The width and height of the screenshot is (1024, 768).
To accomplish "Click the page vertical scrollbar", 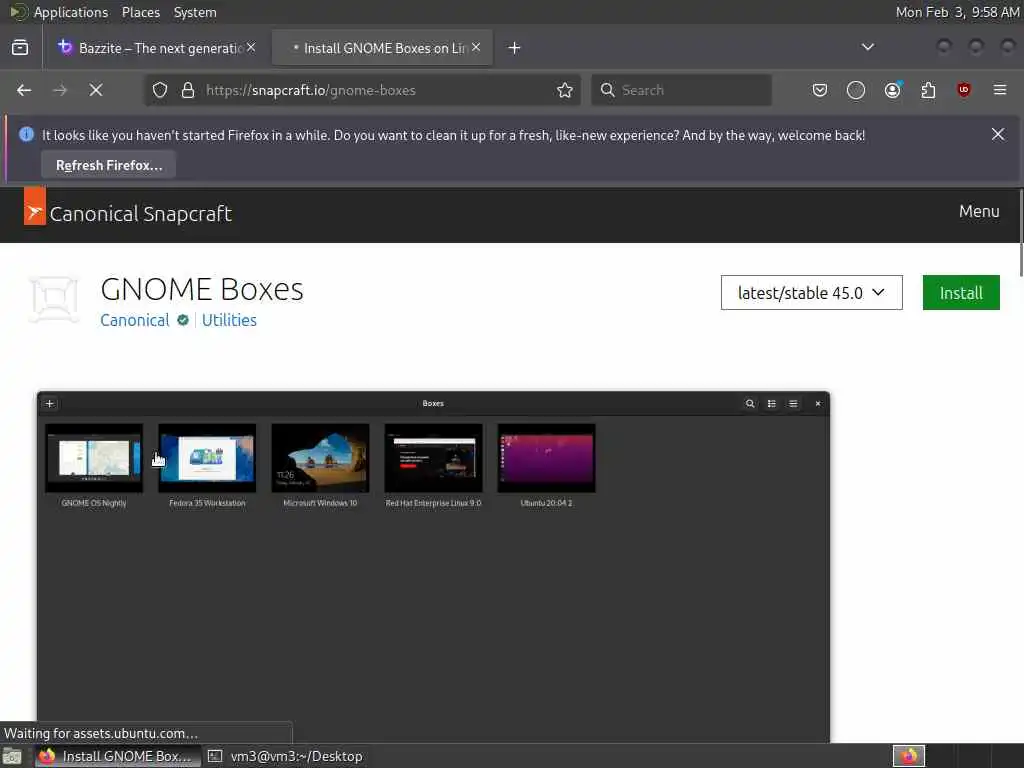I will [x=1021, y=233].
